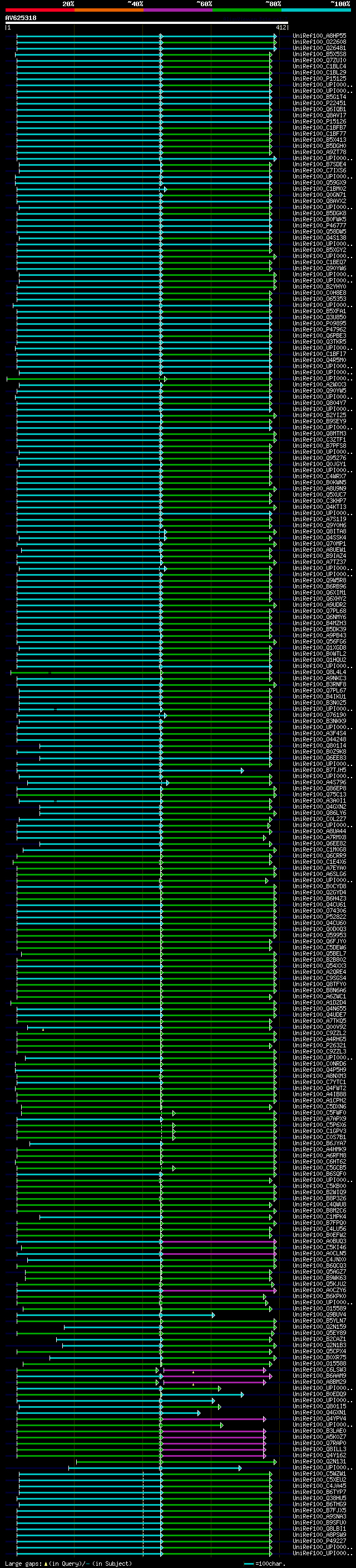Select the UniRef100_P46777 label

(319, 226)
